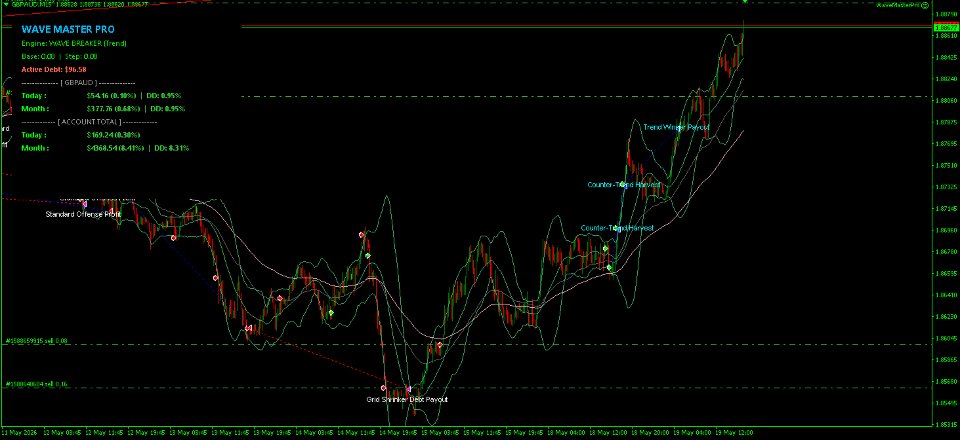The image size is (960, 440).
Task: Click the green arrow marker above the last candle
Action: [x=744, y=2]
